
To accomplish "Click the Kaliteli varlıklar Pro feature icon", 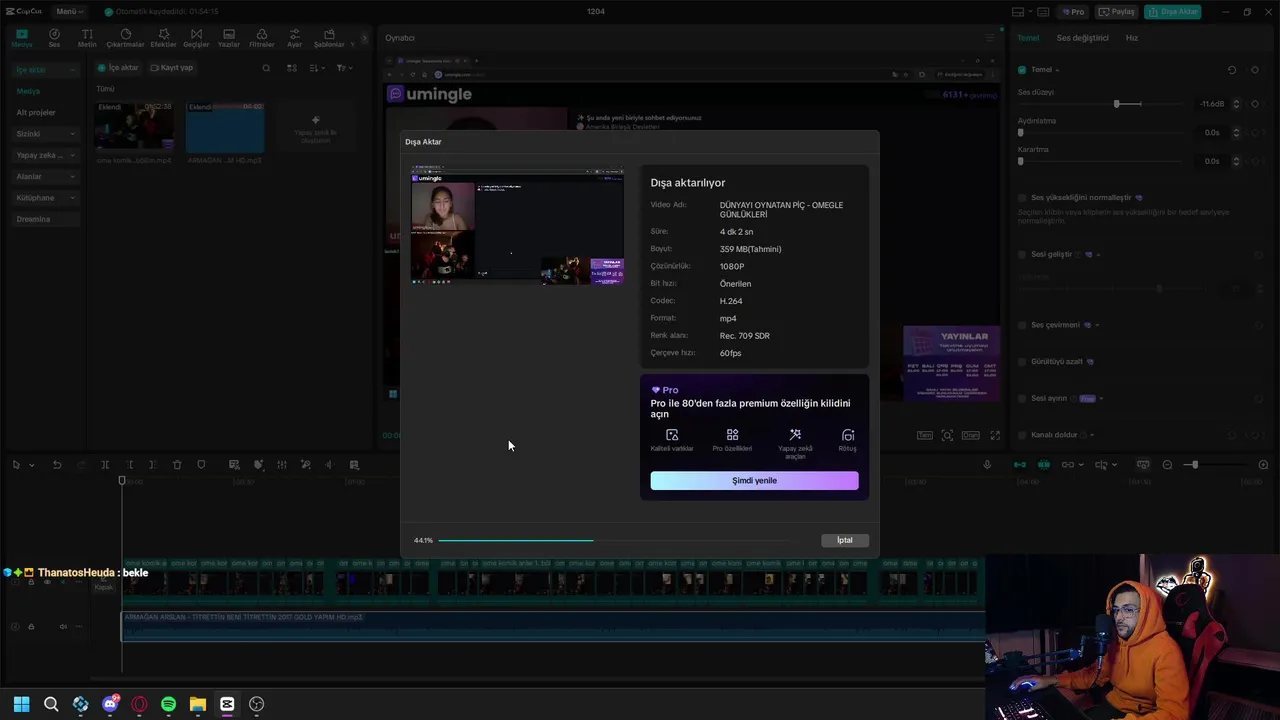I will pos(672,435).
